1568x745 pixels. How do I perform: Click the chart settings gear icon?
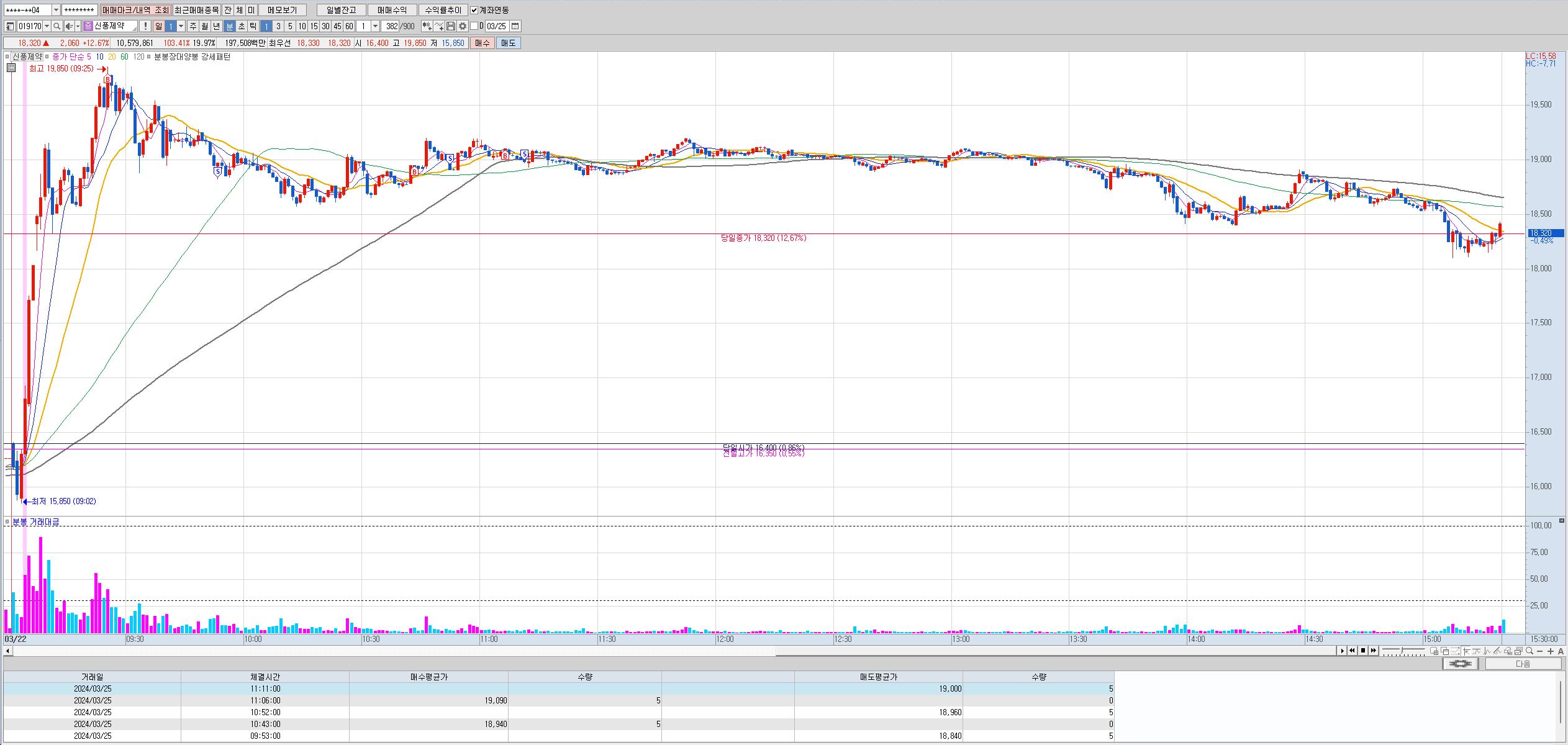tap(463, 26)
